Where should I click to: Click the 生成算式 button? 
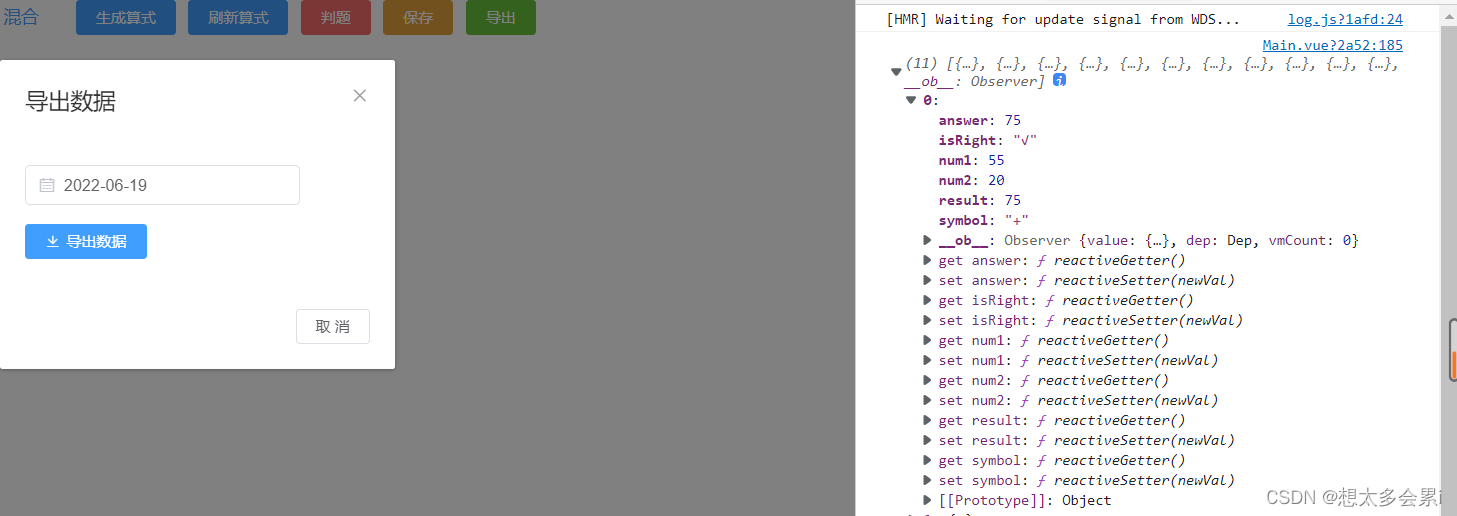(126, 18)
